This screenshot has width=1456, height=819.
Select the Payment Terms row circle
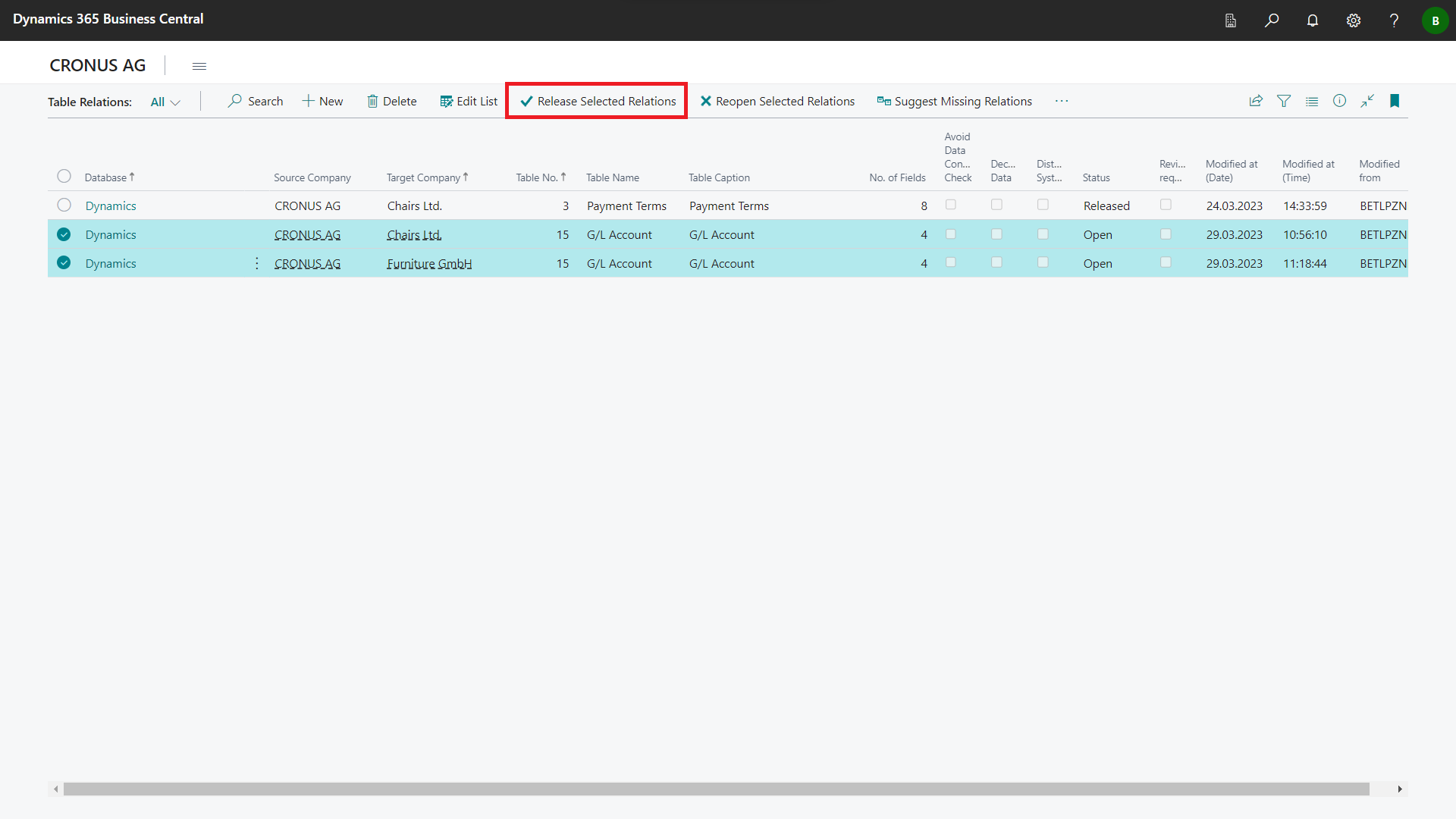(64, 205)
